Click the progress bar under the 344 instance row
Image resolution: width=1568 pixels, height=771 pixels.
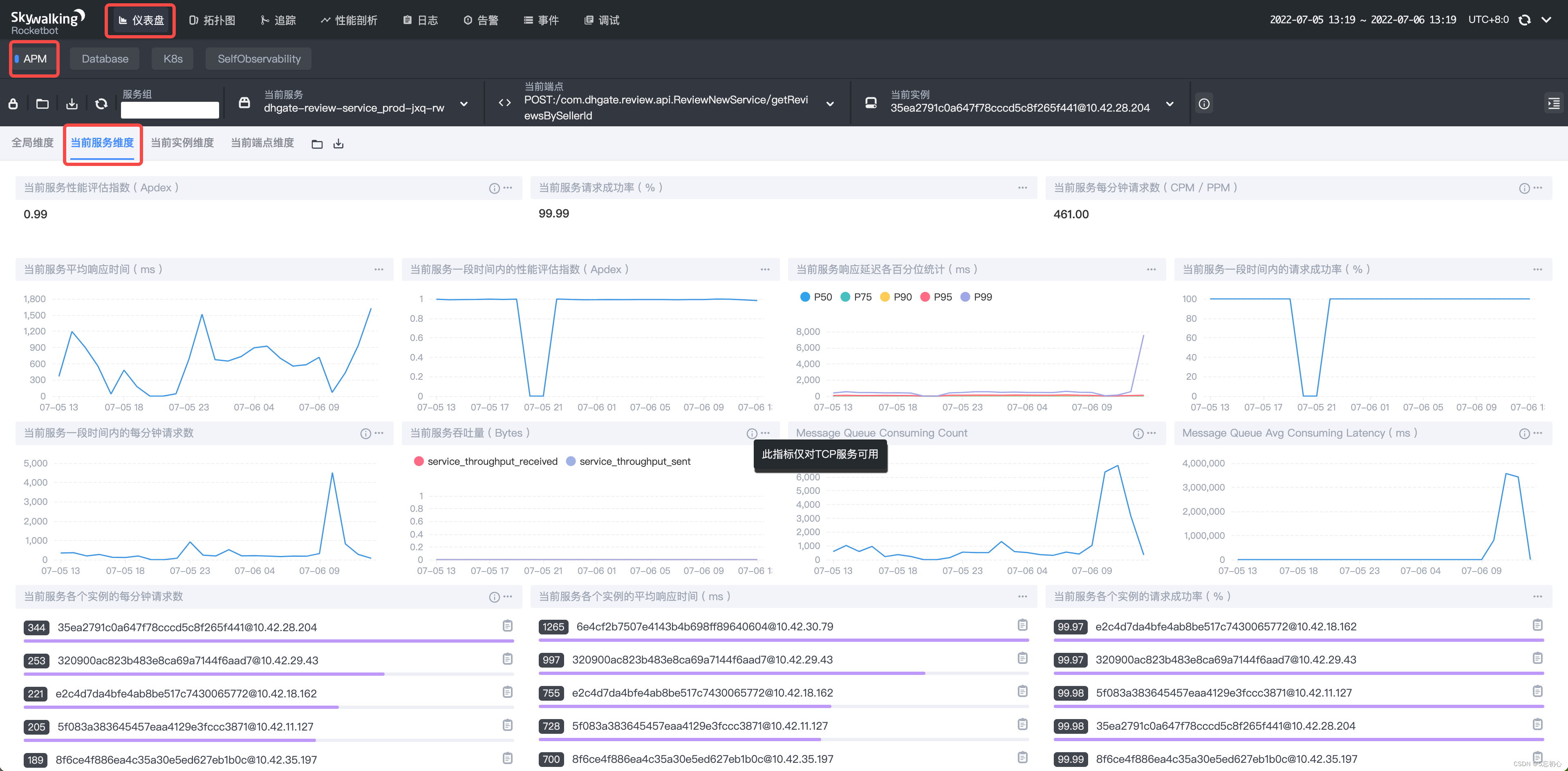click(x=269, y=641)
